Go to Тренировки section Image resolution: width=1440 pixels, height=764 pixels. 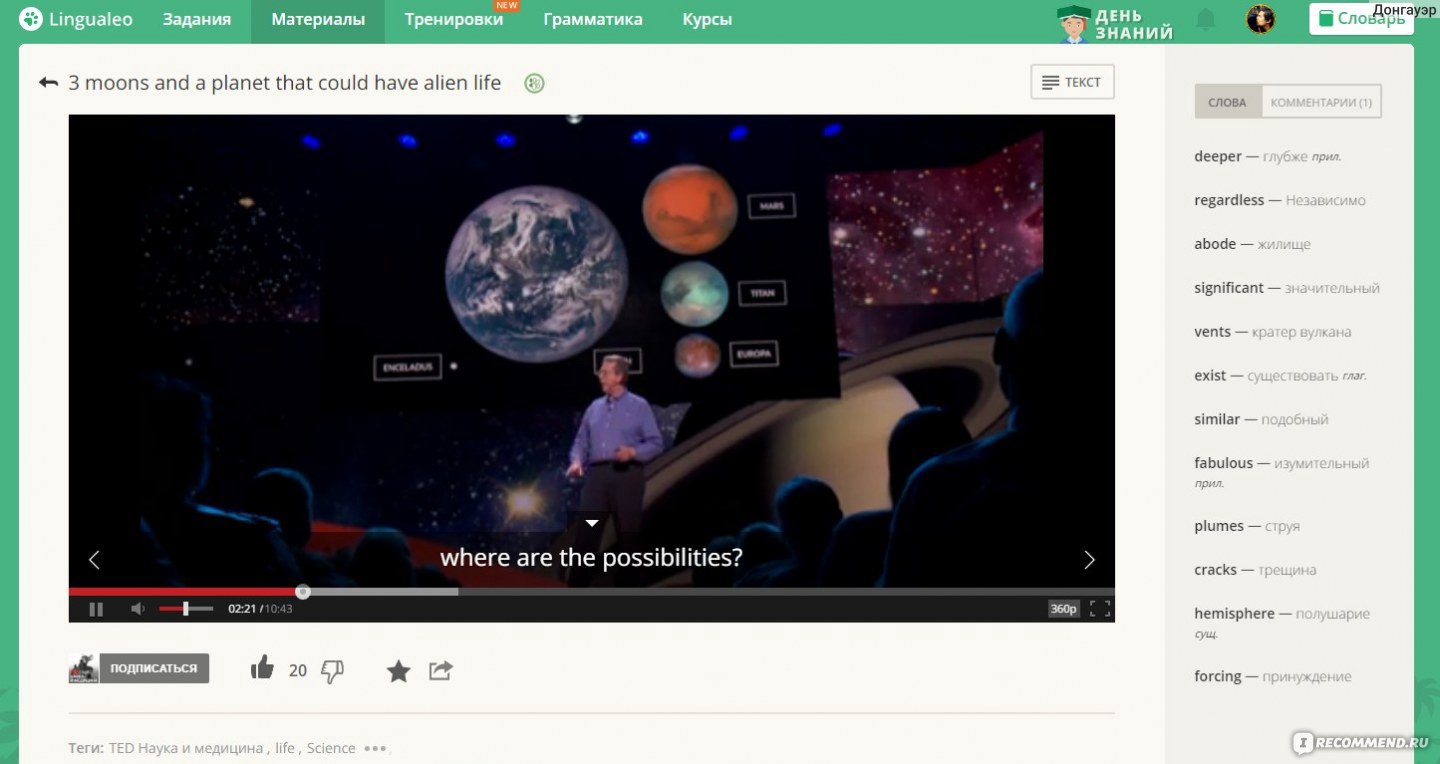(x=454, y=19)
